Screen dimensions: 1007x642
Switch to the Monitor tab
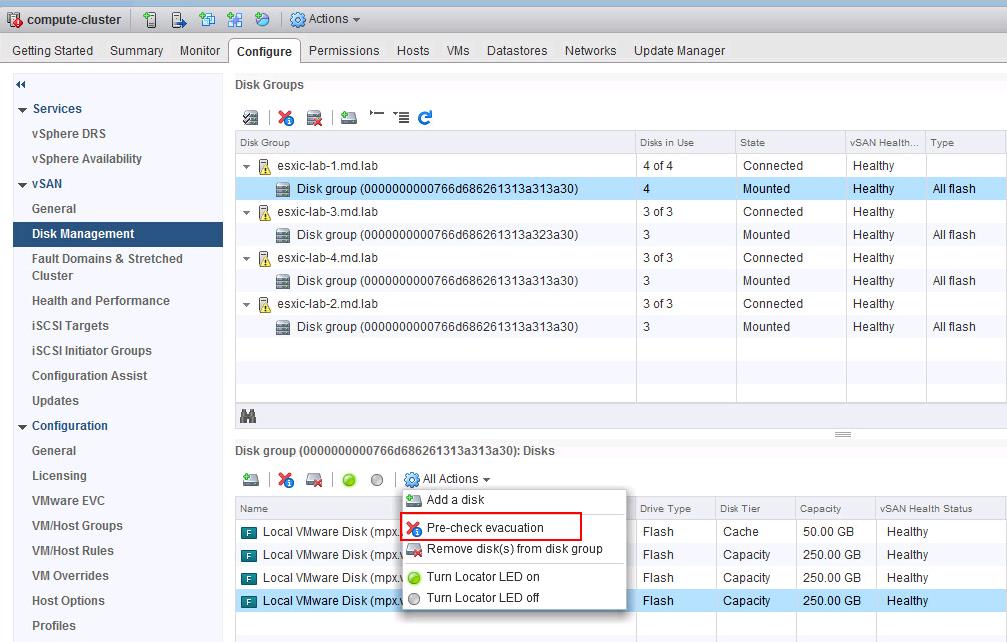click(x=200, y=51)
